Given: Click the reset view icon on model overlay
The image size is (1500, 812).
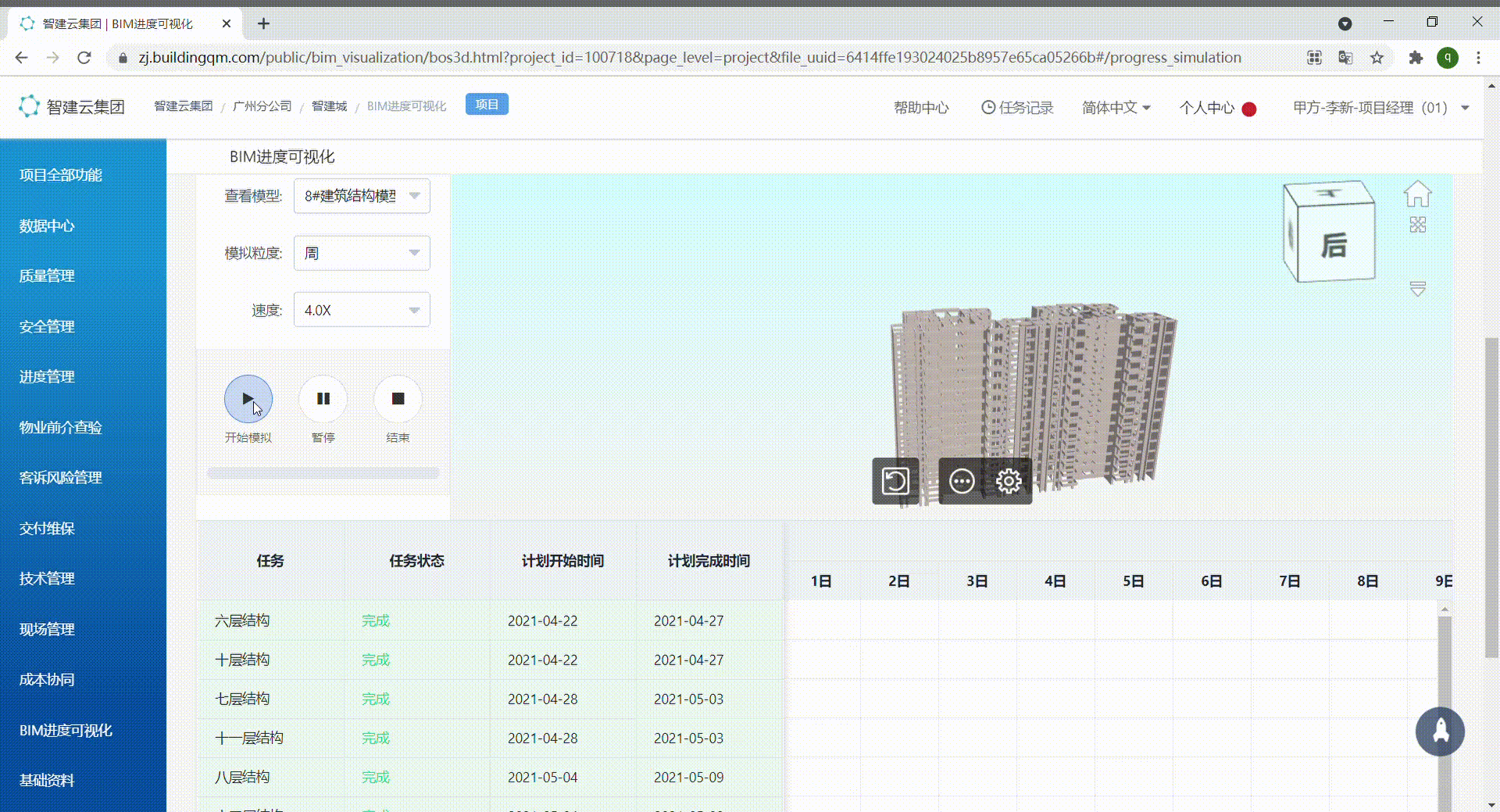Looking at the screenshot, I should (x=895, y=482).
